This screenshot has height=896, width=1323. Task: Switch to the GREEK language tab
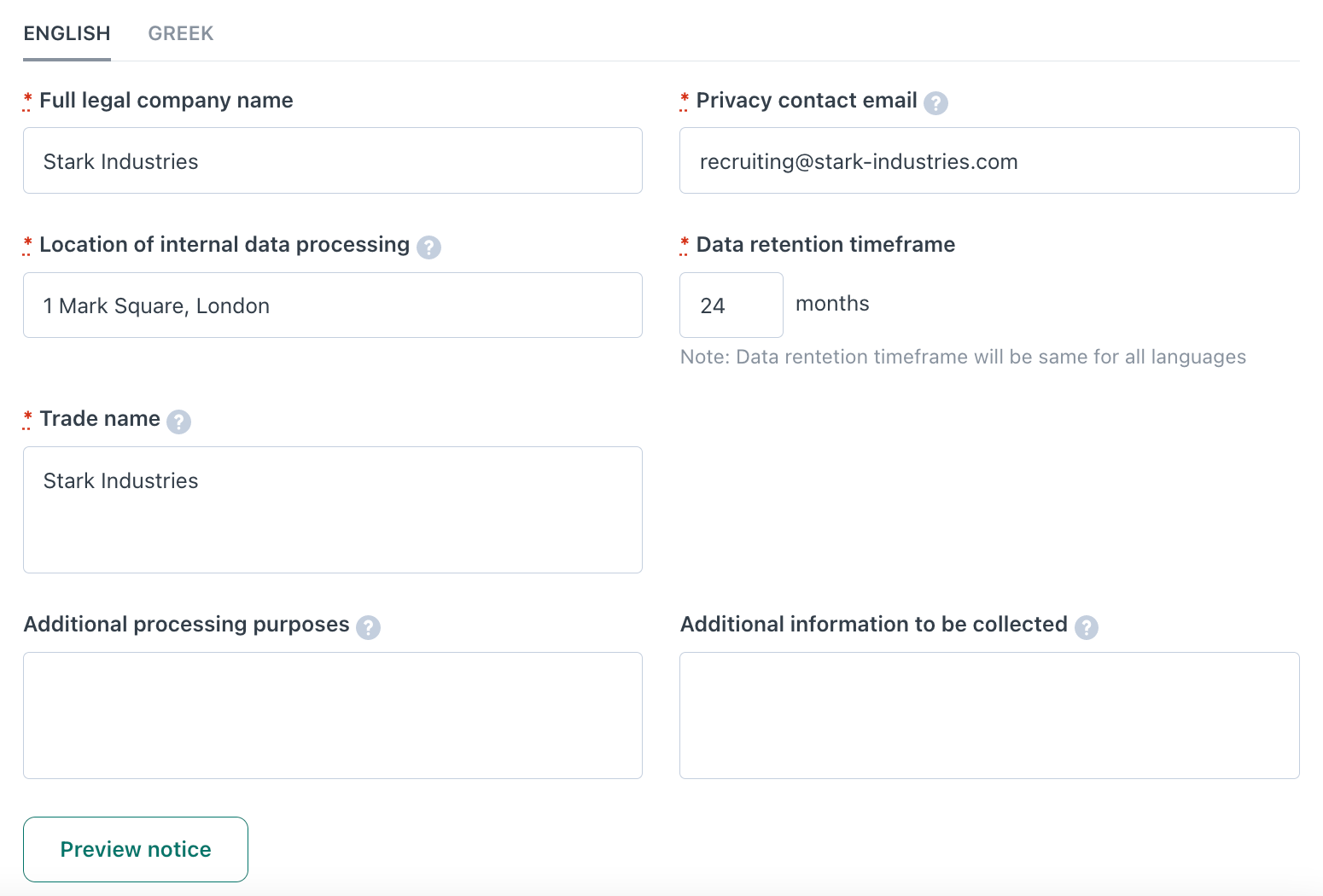[x=180, y=34]
